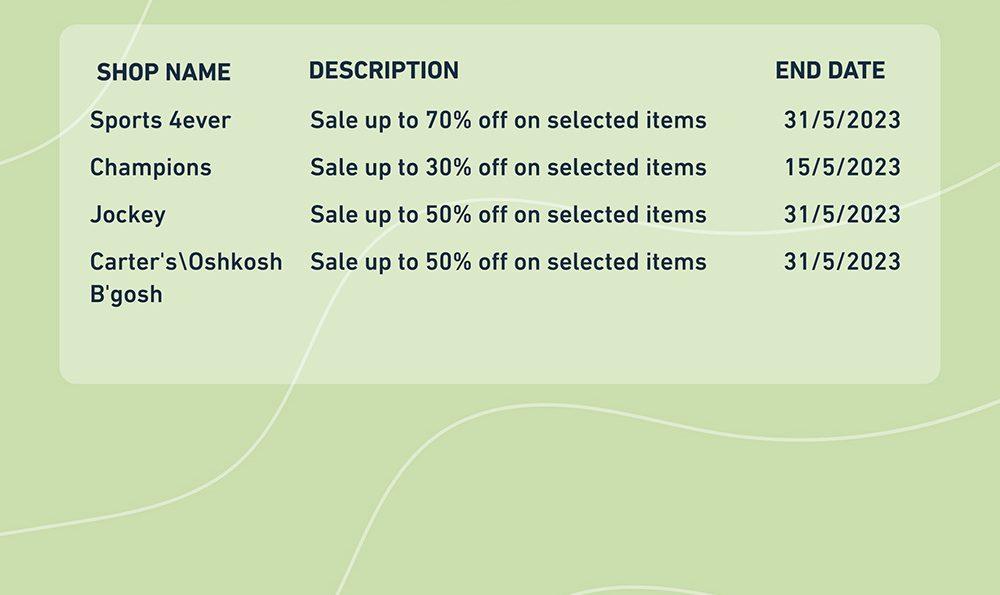Screen dimensions: 1000x595
Task: Click Sports 4ever end date 31/5/2023
Action: [842, 120]
